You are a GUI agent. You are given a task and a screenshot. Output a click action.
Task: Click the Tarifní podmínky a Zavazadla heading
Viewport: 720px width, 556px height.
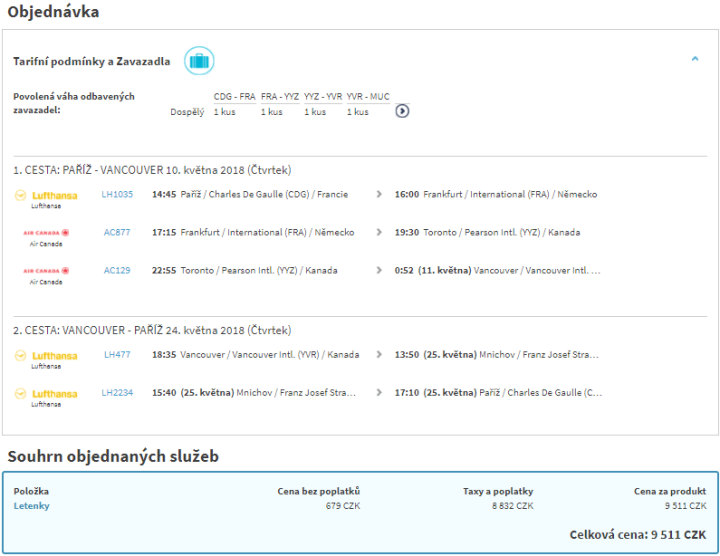(91, 61)
